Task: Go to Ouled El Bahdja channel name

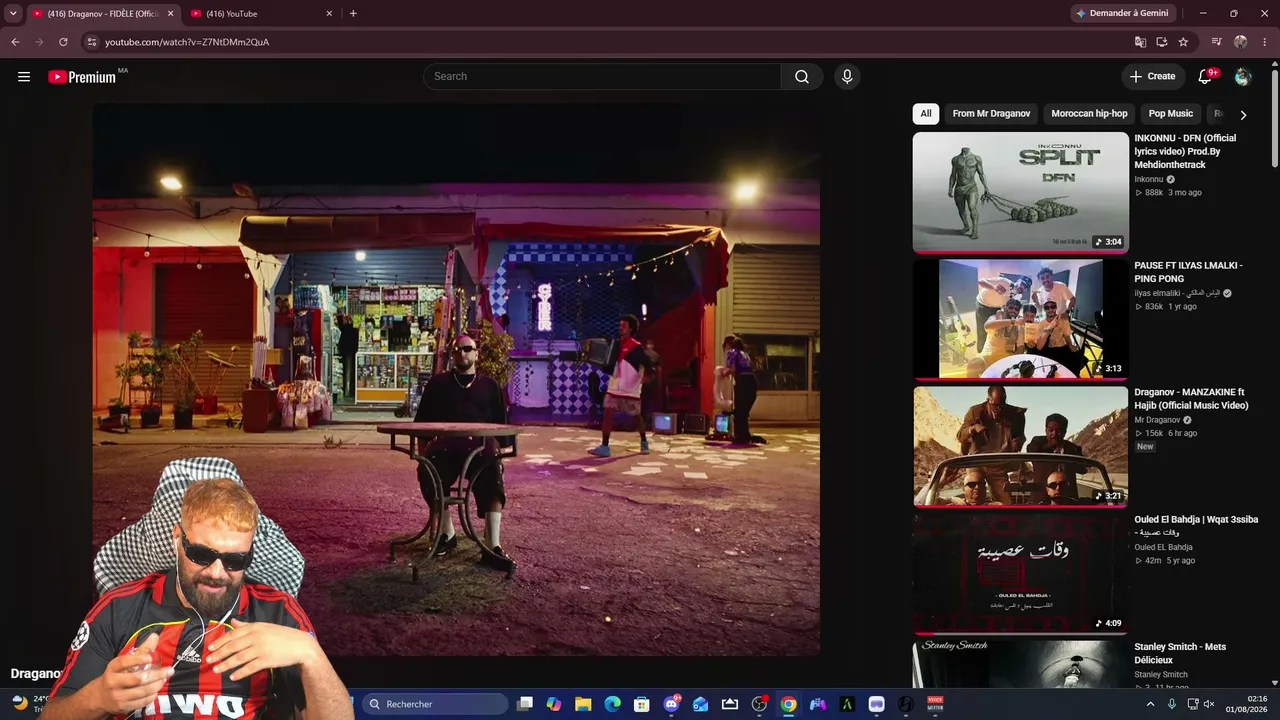Action: tap(1163, 548)
